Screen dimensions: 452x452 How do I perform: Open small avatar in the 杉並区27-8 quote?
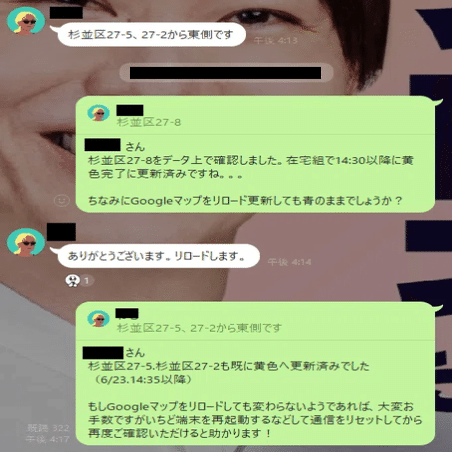[x=98, y=113]
